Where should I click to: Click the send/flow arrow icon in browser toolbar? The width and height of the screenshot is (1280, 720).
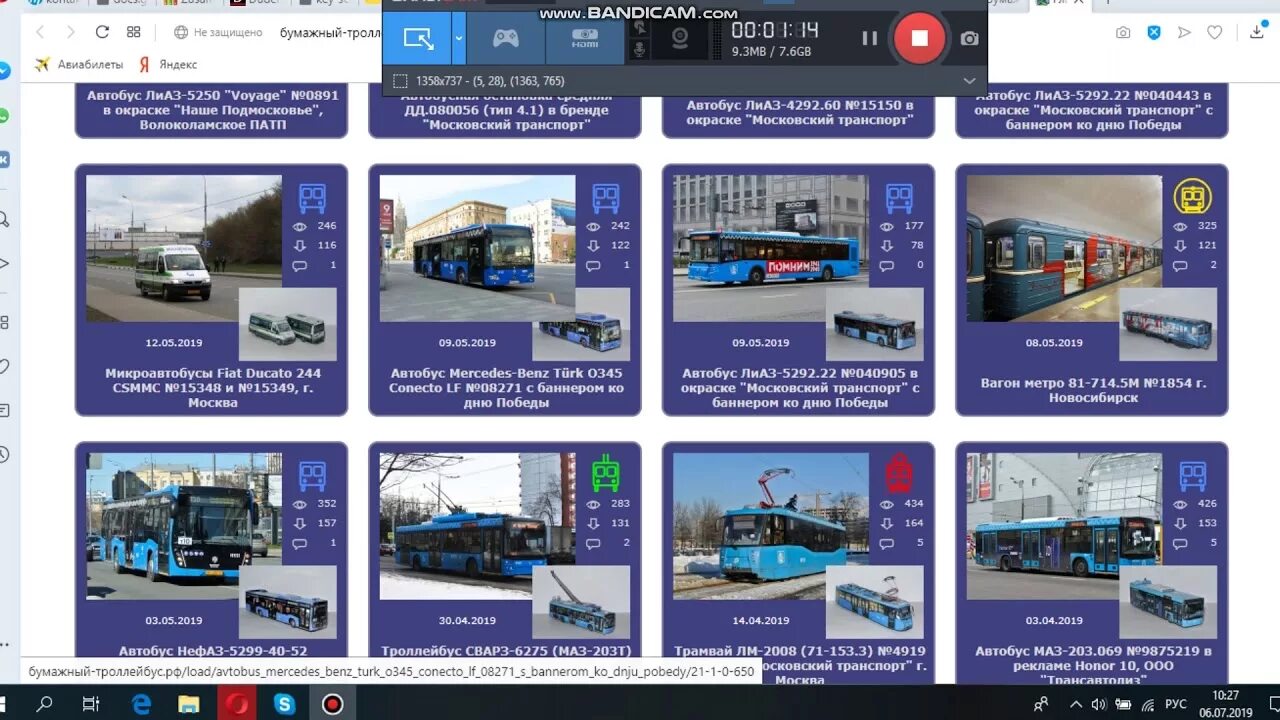point(1184,33)
